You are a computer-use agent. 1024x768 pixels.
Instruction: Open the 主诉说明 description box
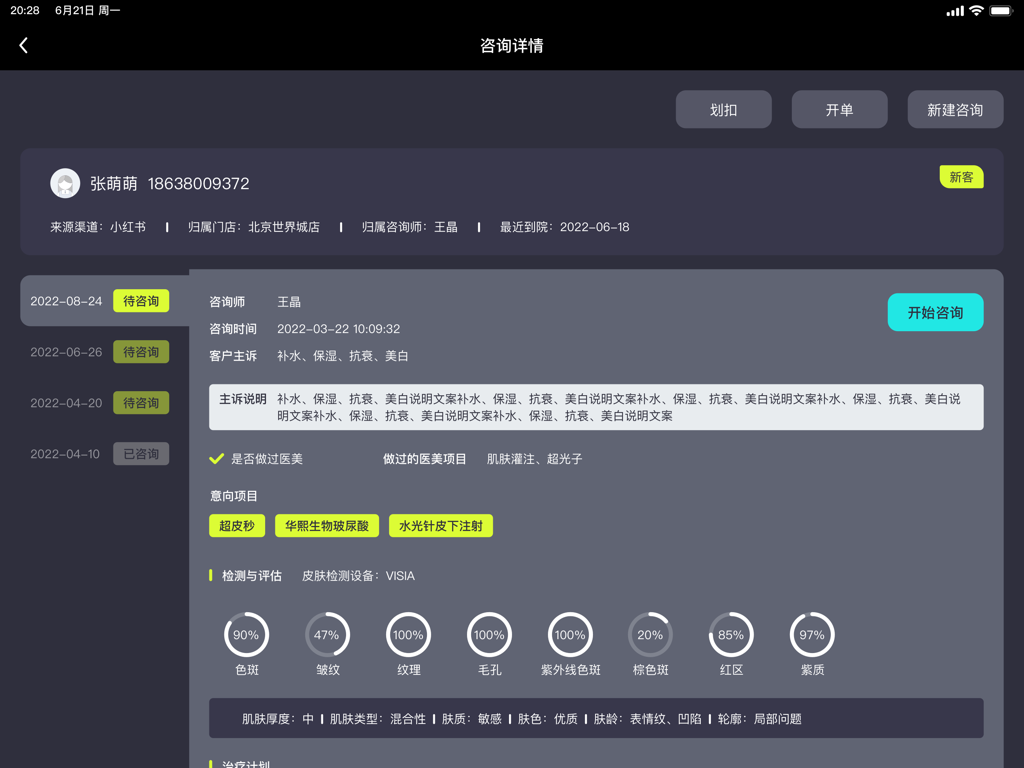tap(594, 404)
